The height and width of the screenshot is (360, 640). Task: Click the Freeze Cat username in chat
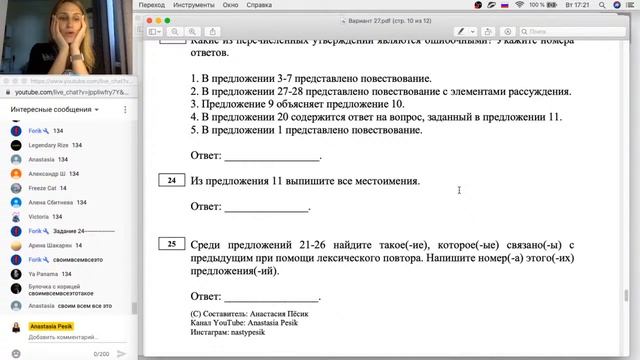42,188
